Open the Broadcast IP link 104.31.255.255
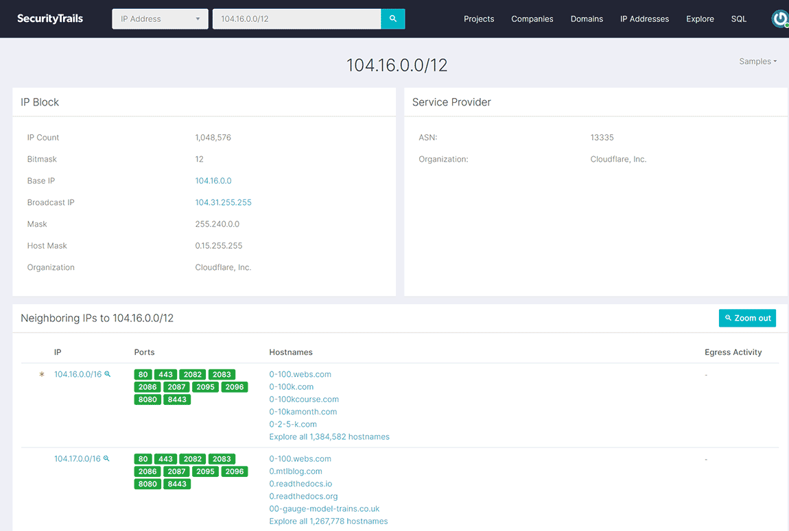Image resolution: width=789 pixels, height=531 pixels. (223, 202)
